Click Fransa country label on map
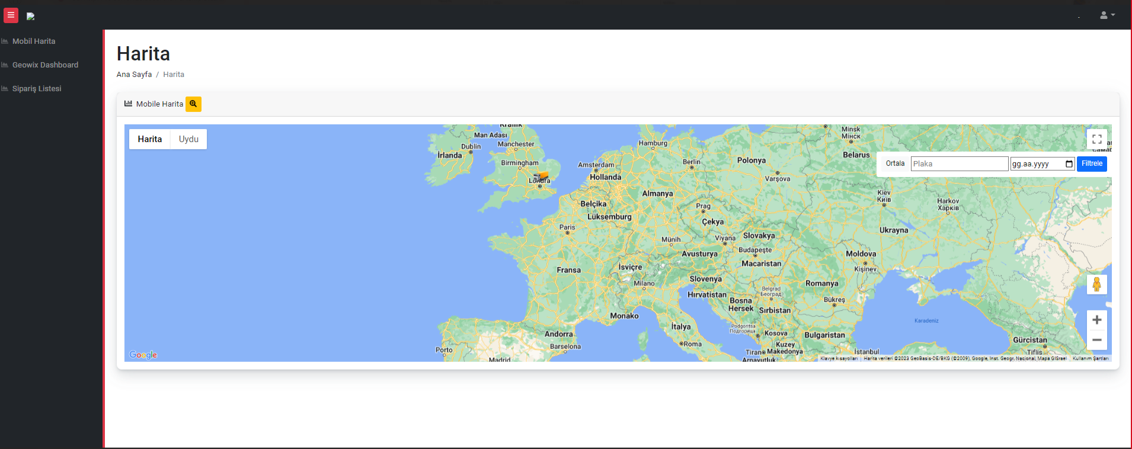The width and height of the screenshot is (1132, 449). (x=569, y=270)
